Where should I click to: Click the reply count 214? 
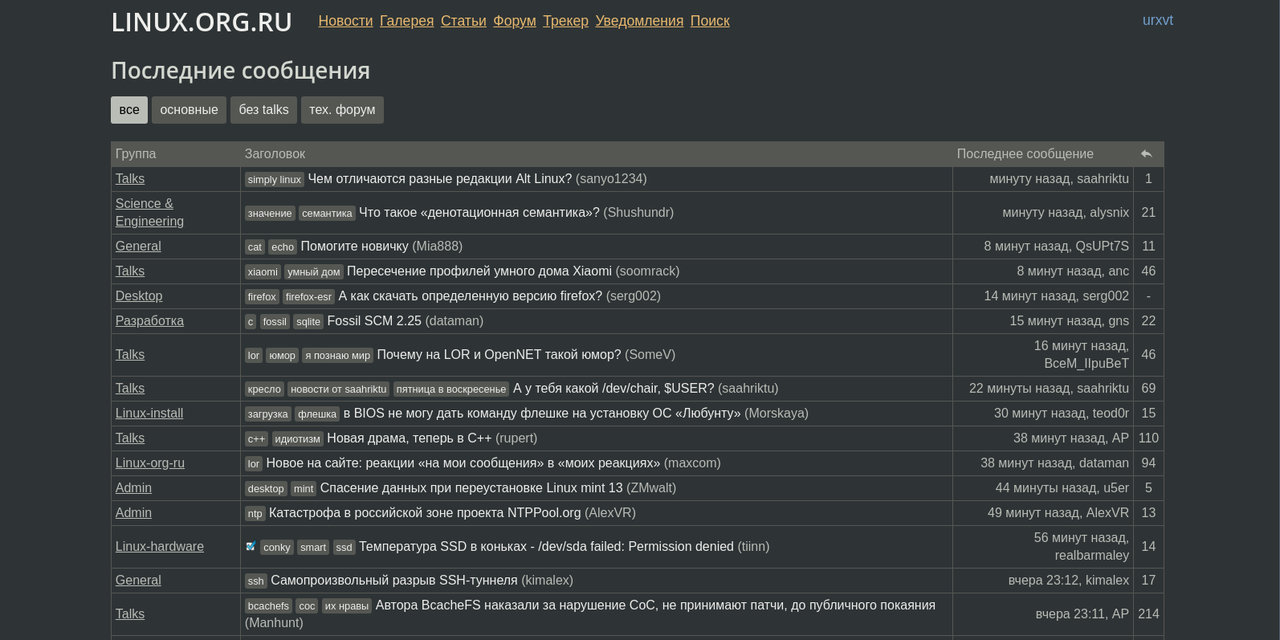pos(1148,614)
